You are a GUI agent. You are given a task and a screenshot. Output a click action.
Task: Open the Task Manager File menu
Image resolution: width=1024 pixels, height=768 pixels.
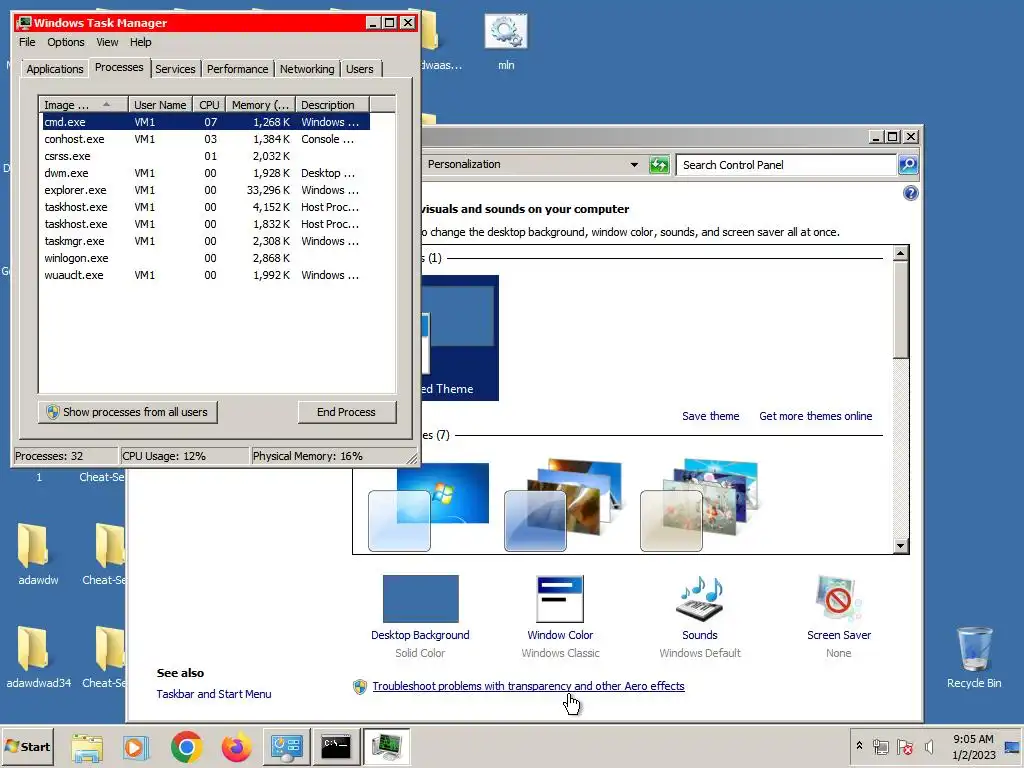pyautogui.click(x=27, y=42)
